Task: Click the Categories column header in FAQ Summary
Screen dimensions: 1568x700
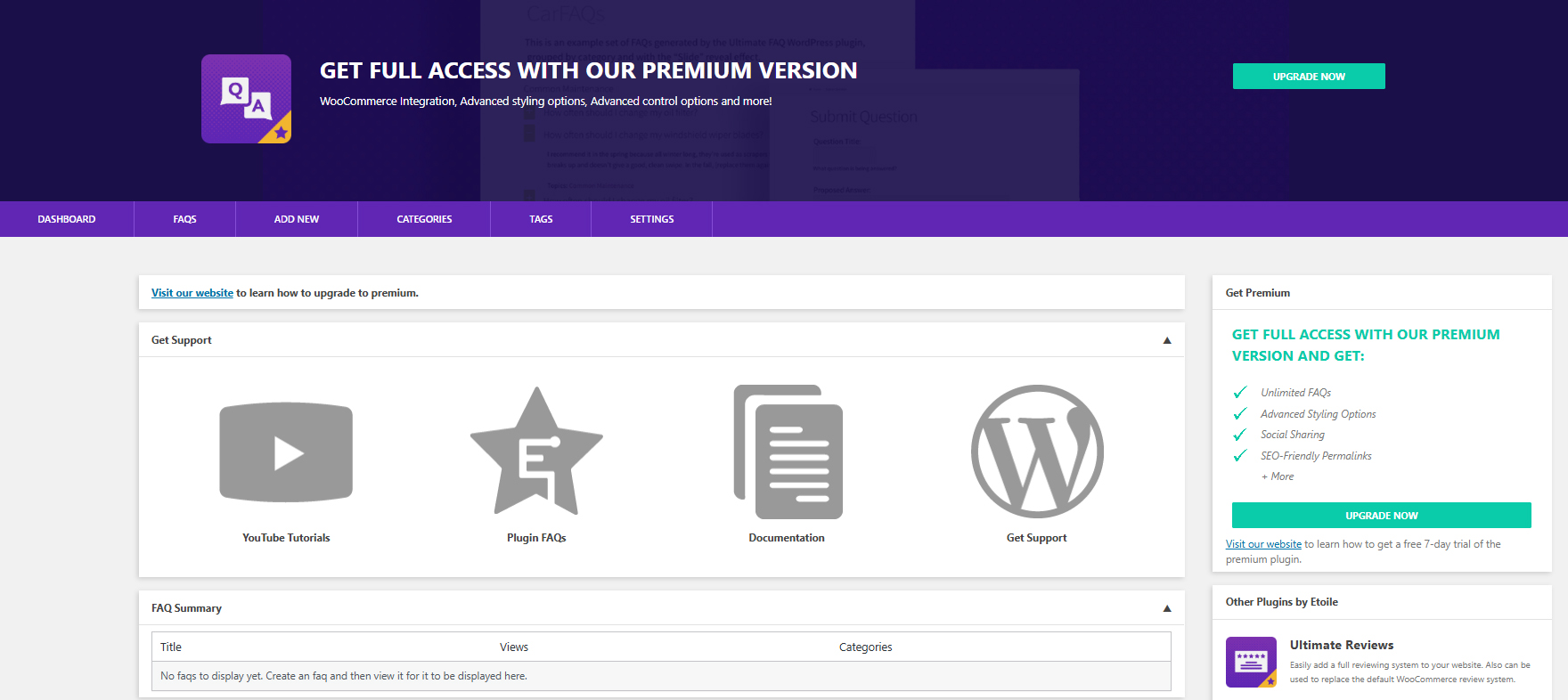Action: pos(865,647)
